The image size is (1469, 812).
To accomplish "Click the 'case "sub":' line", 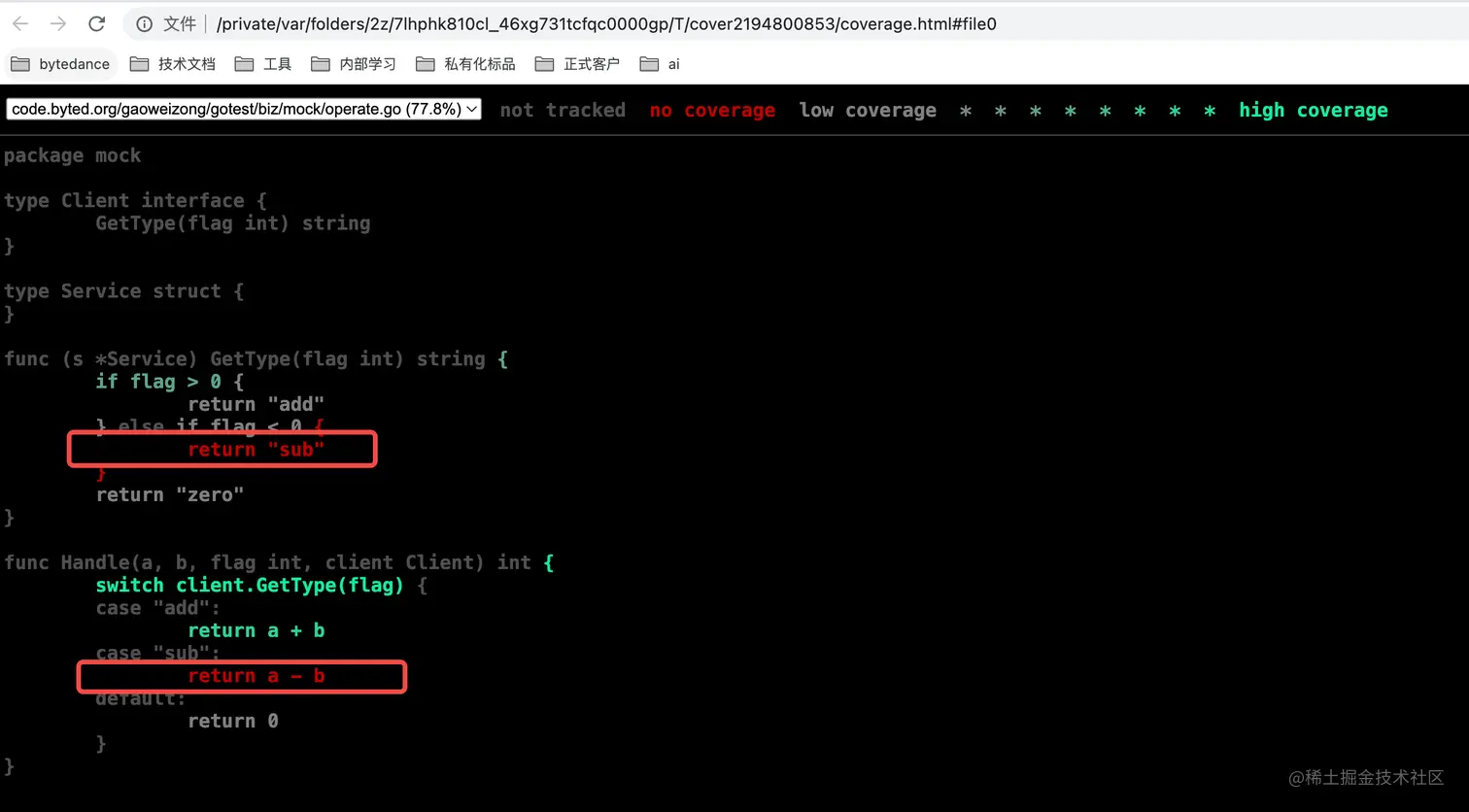I will [x=158, y=653].
